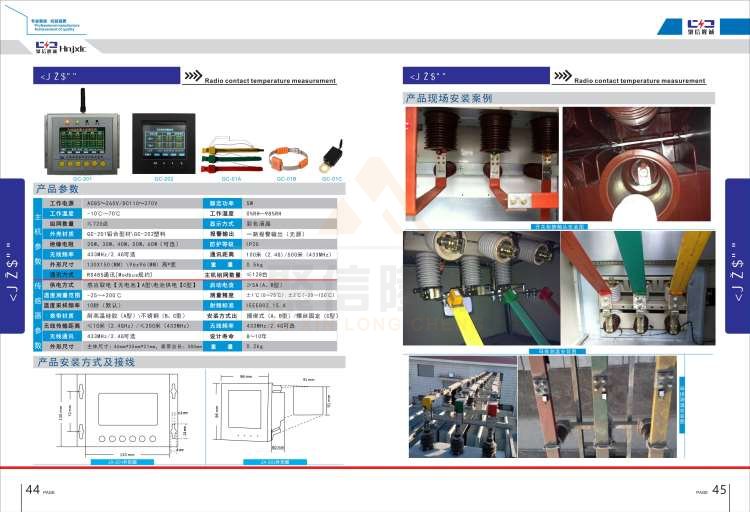750x512 pixels.
Task: Open the top-left red insulator installation photo
Action: (479, 164)
